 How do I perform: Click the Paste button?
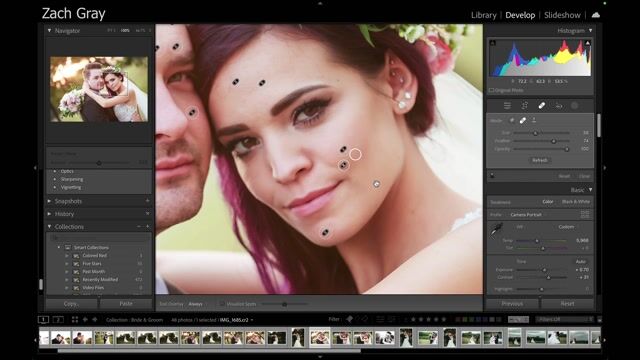126,304
